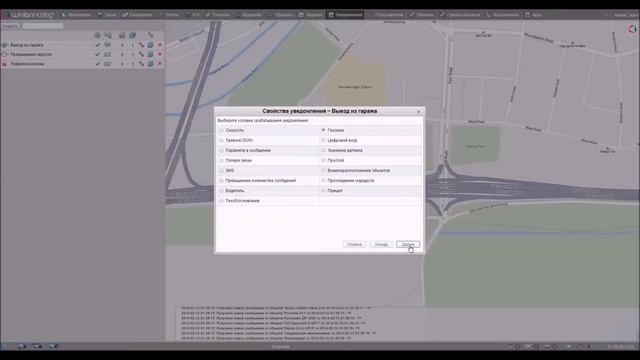This screenshot has width=640, height=360.
Task: Edit Тревожная кнопка via wrench icon
Action: (141, 64)
